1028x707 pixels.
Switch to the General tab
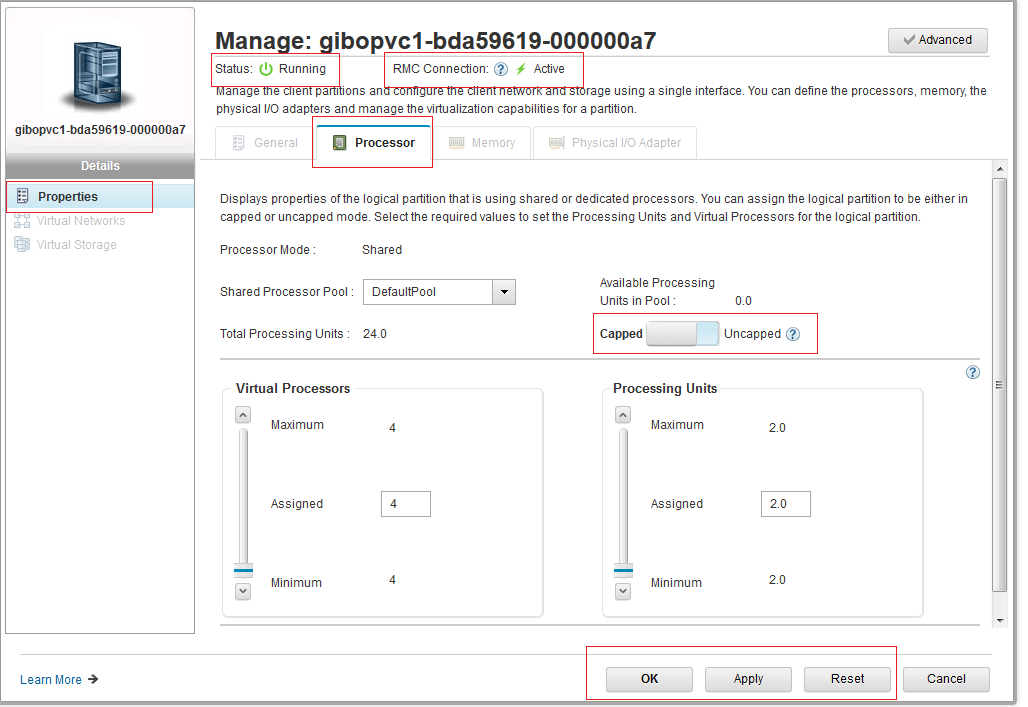pyautogui.click(x=266, y=143)
